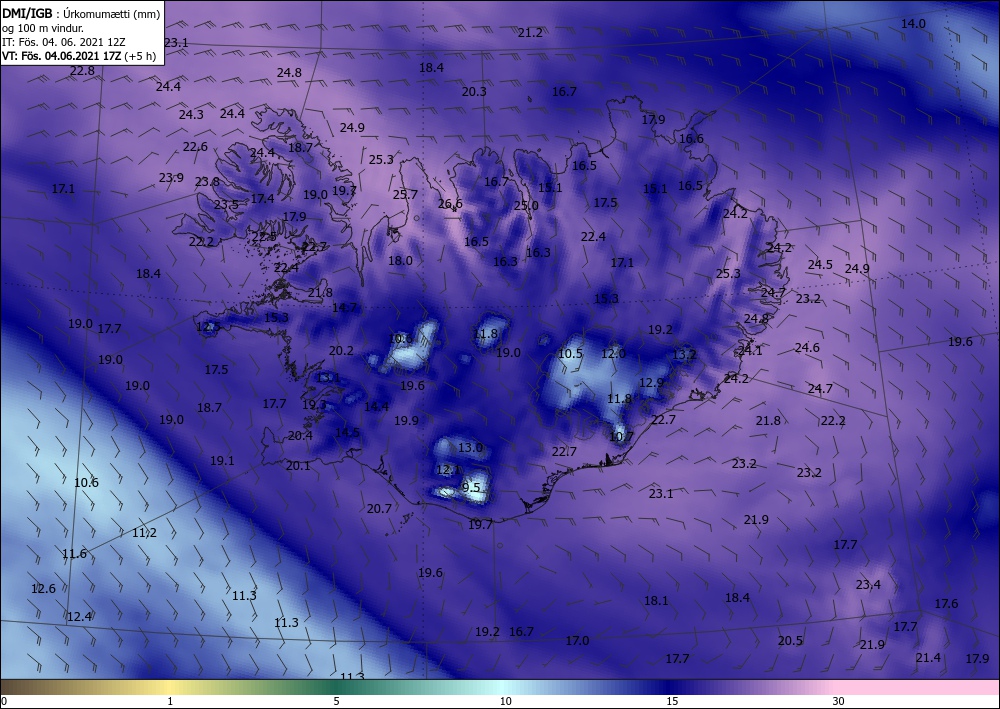Click the value '23.9' on the map
Viewport: 1000px width, 709px height.
point(171,178)
